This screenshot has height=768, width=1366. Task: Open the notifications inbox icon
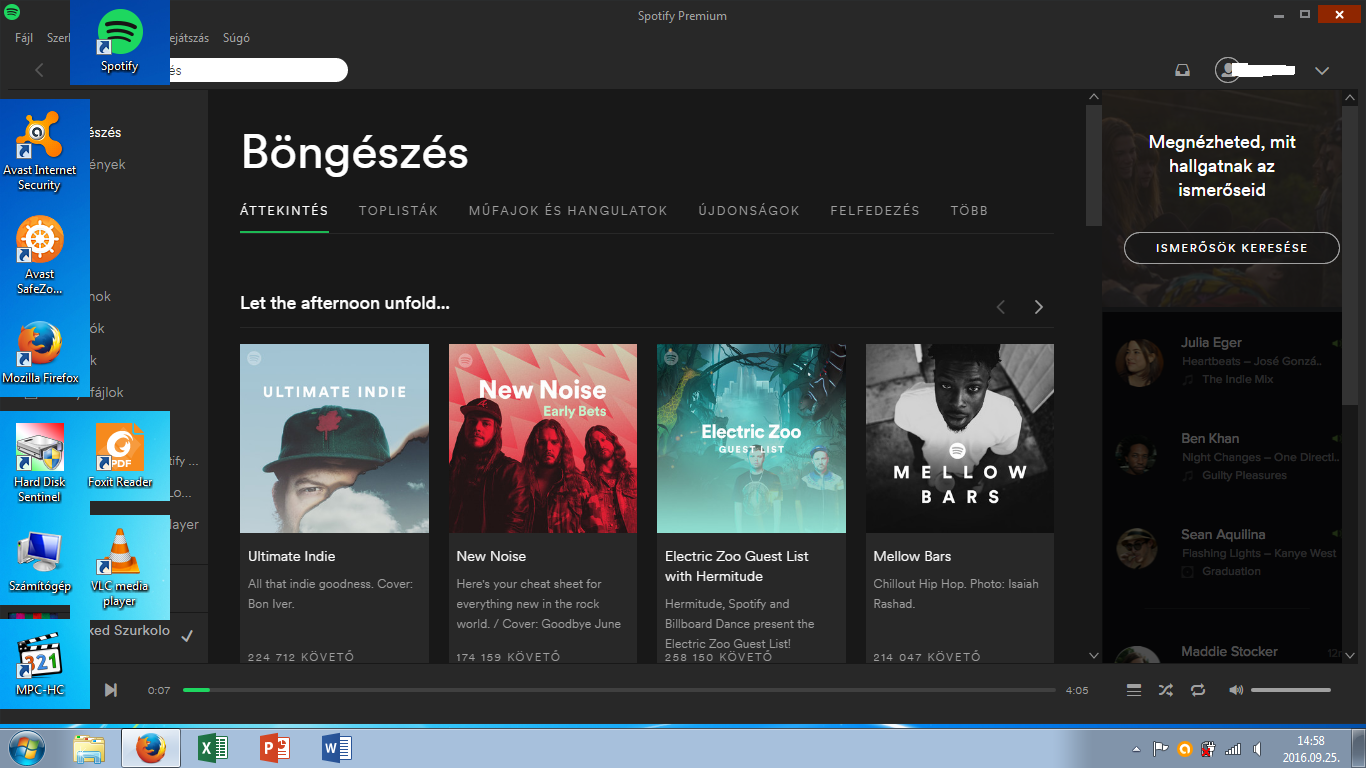pyautogui.click(x=1182, y=70)
